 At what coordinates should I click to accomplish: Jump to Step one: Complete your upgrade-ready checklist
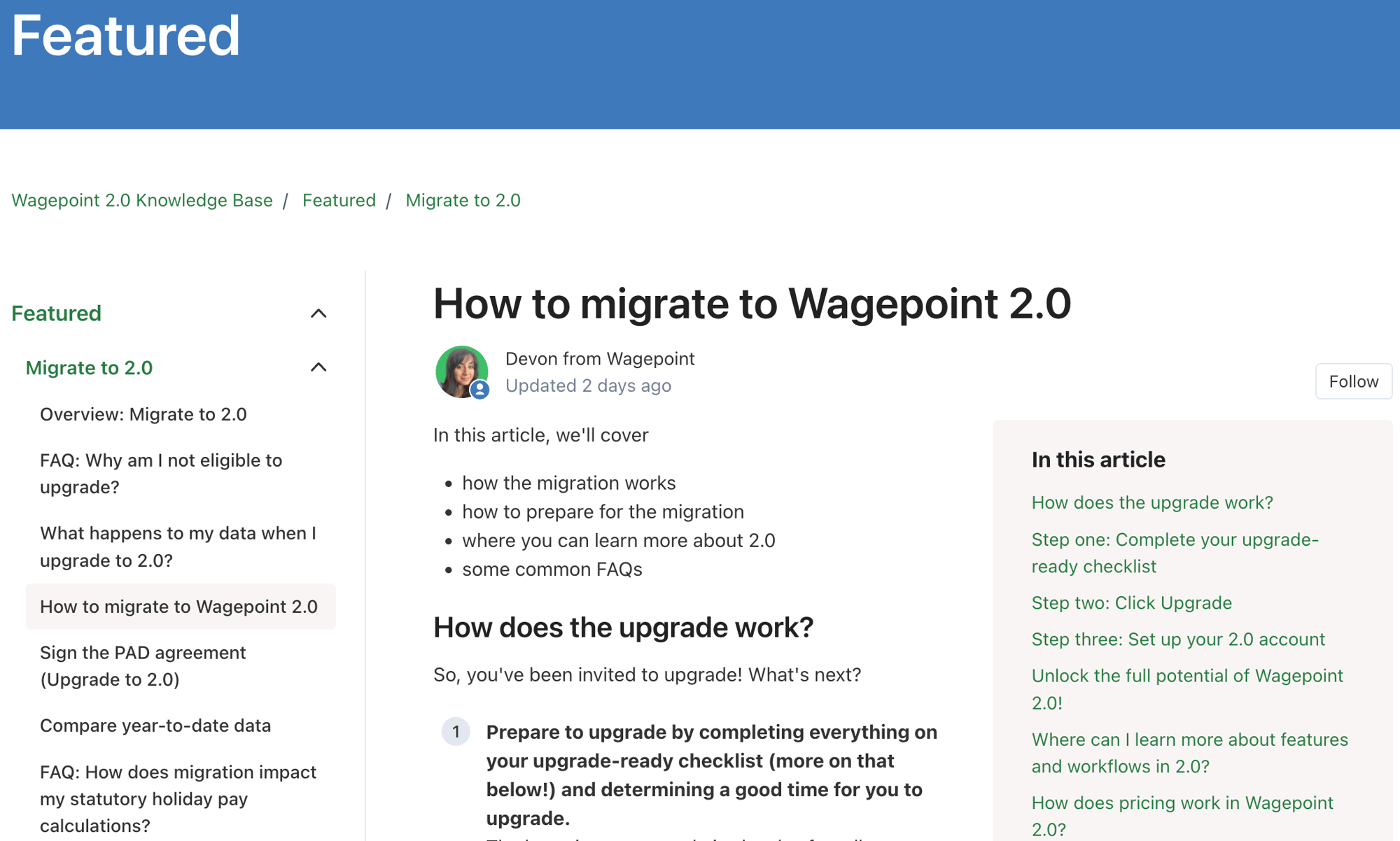(x=1175, y=553)
